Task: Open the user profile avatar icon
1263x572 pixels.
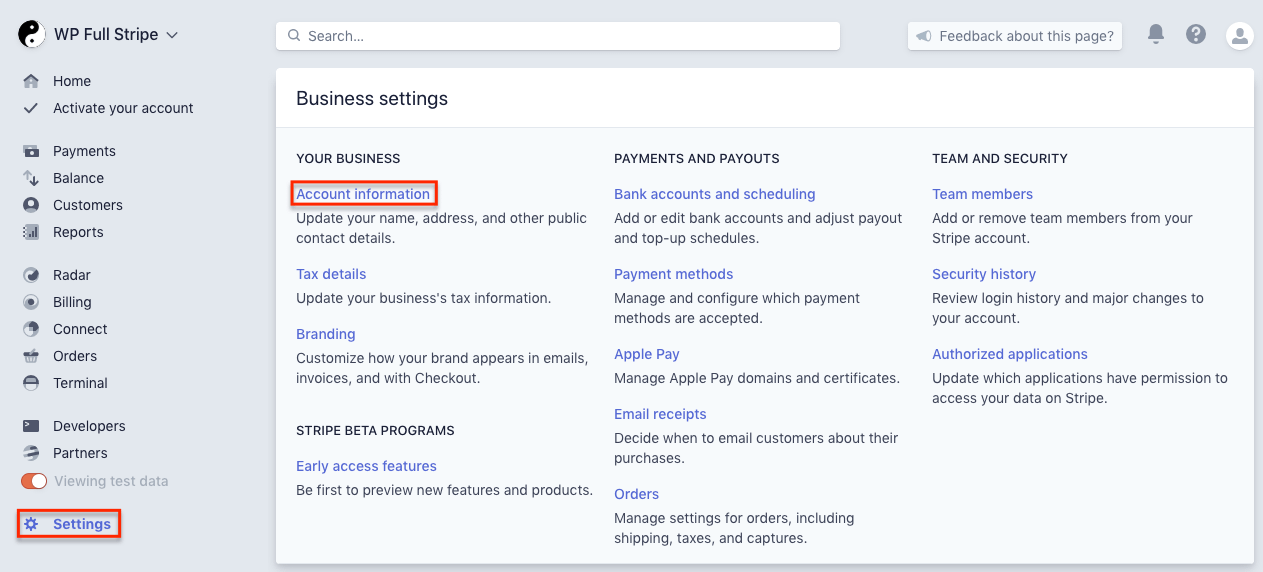Action: (1239, 36)
